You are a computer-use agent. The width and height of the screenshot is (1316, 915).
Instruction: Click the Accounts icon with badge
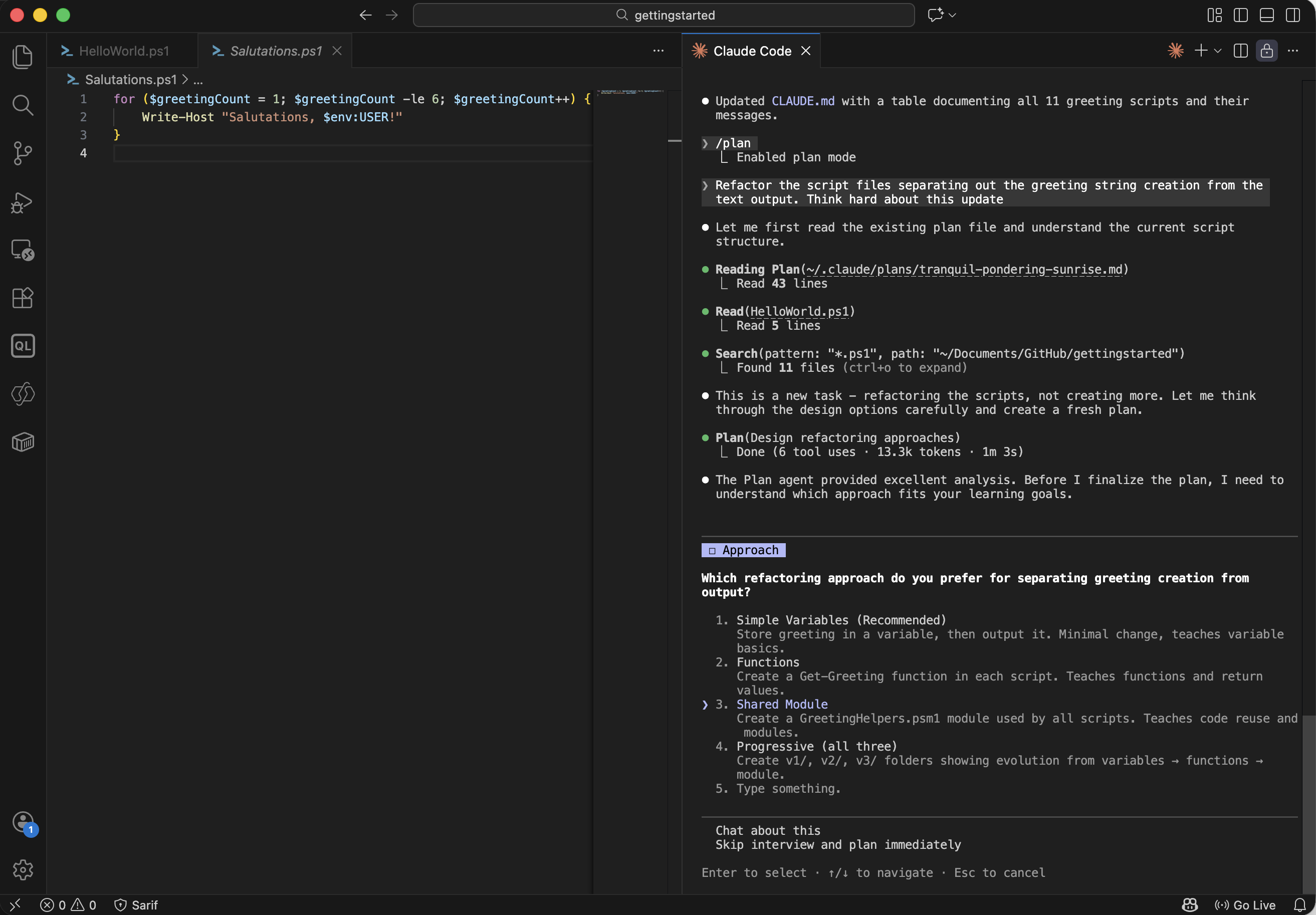click(x=24, y=823)
